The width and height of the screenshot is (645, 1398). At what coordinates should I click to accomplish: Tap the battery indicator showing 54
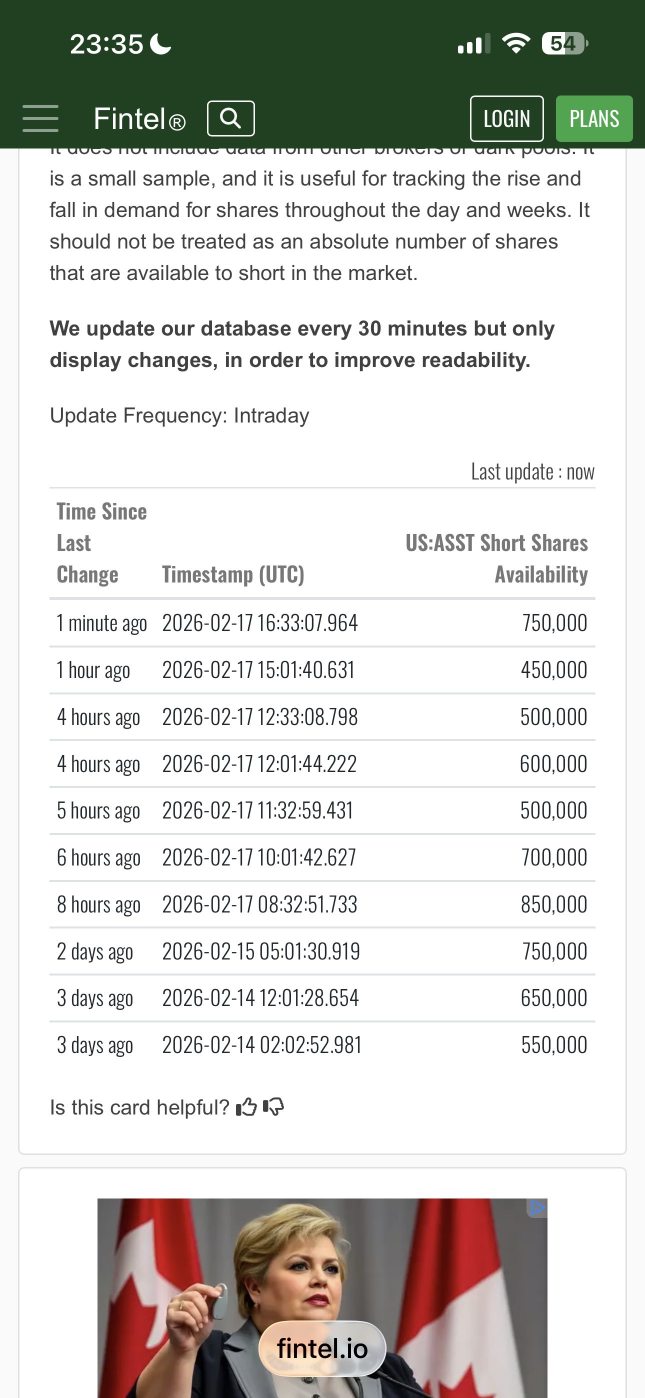[x=564, y=43]
